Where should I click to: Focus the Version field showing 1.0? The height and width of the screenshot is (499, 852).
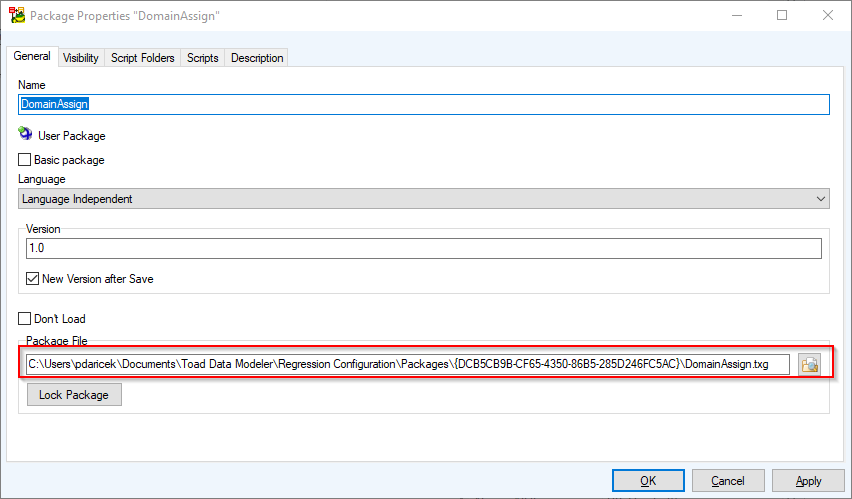point(424,248)
